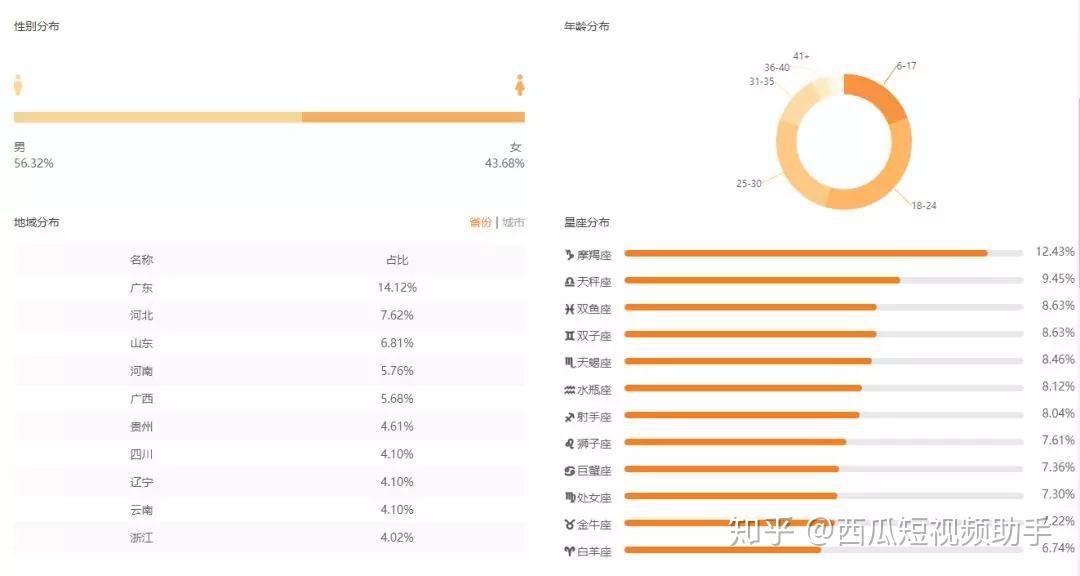Switch to the 城市 tab

513,223
